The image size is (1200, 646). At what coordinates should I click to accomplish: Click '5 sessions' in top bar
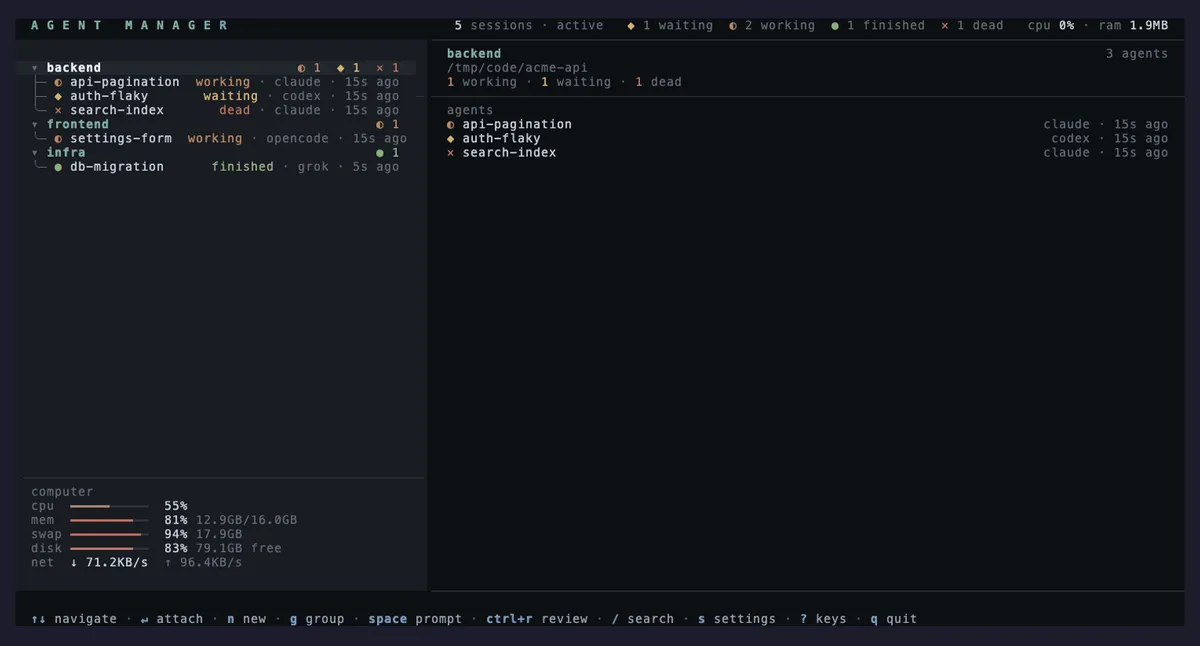pos(493,25)
